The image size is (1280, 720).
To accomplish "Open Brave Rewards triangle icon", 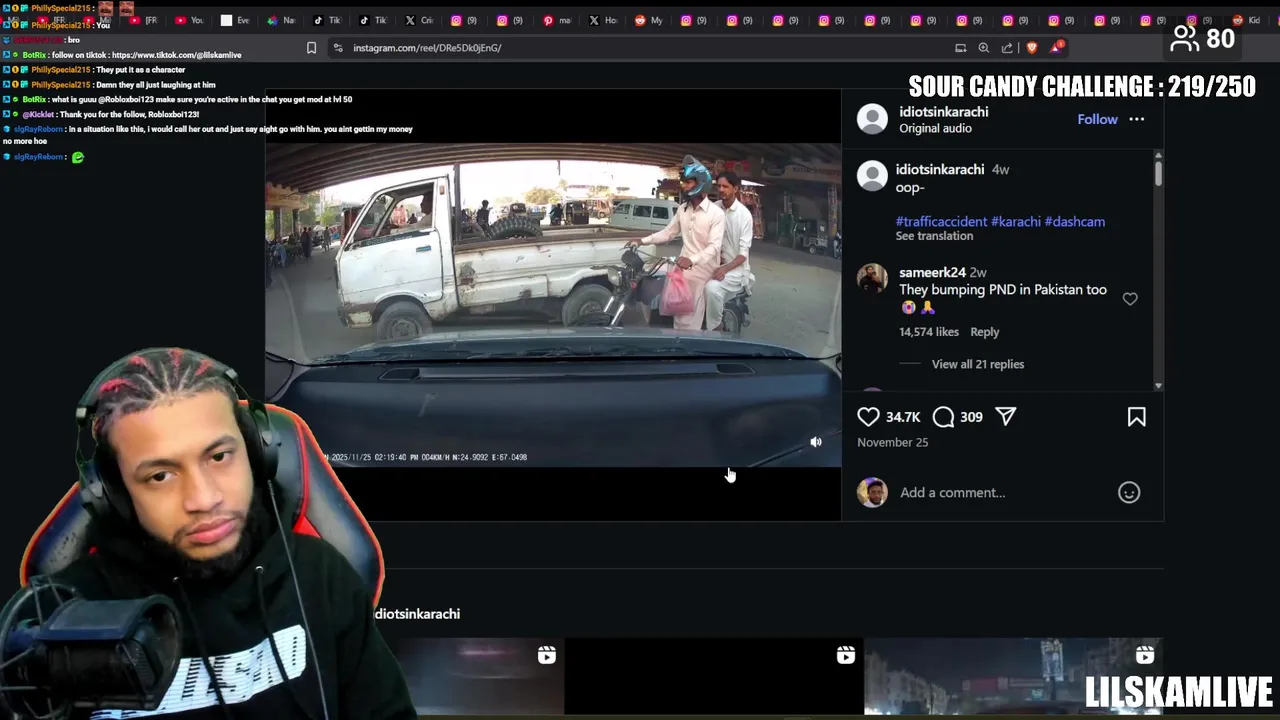I will pyautogui.click(x=1057, y=47).
